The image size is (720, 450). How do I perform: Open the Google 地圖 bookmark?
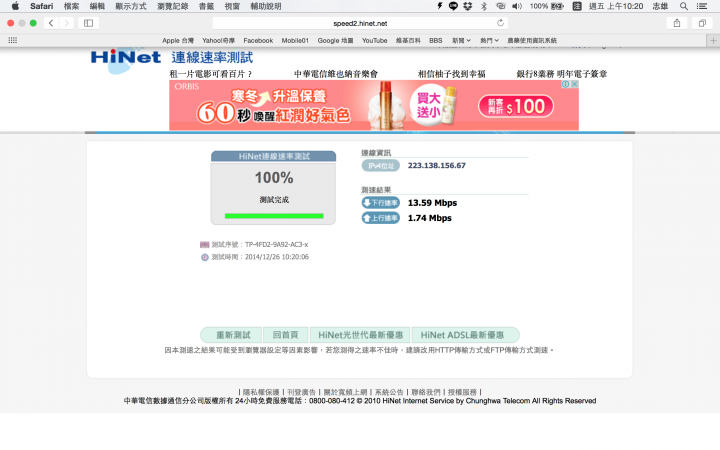click(335, 40)
